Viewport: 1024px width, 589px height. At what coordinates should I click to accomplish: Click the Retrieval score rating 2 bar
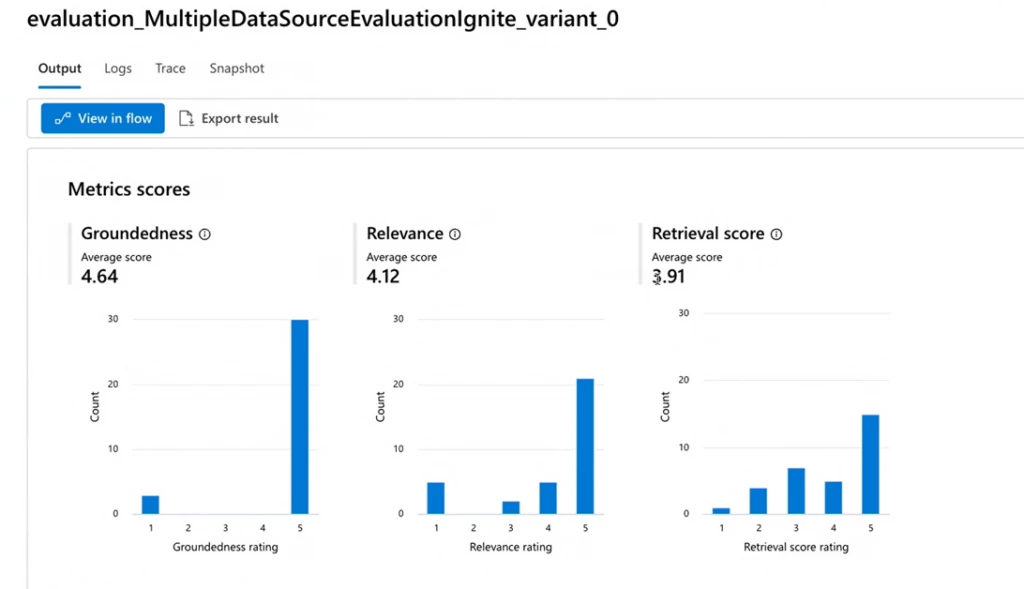[758, 501]
